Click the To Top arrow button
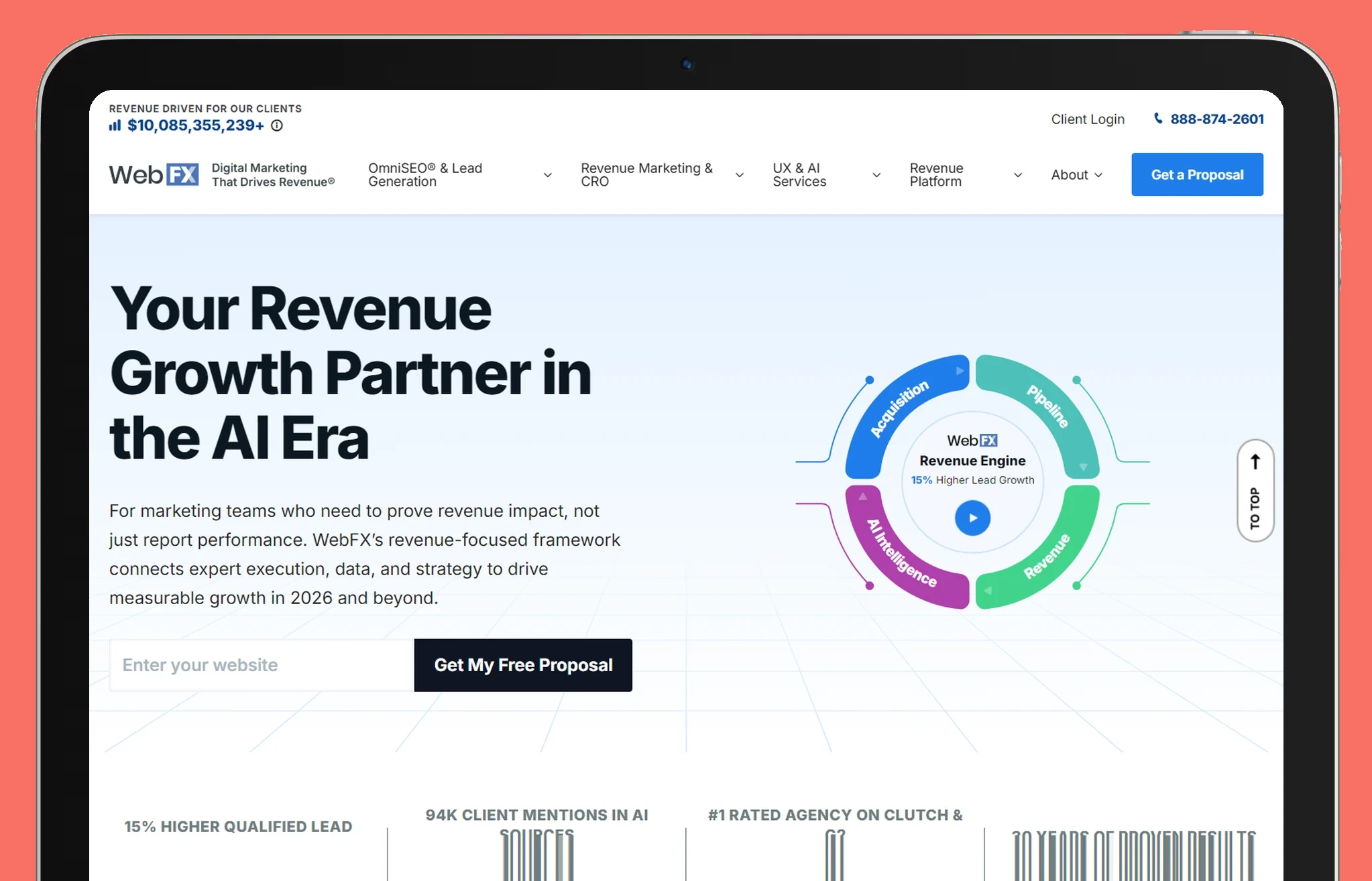Screen dimensions: 1372x881 (x=1255, y=491)
